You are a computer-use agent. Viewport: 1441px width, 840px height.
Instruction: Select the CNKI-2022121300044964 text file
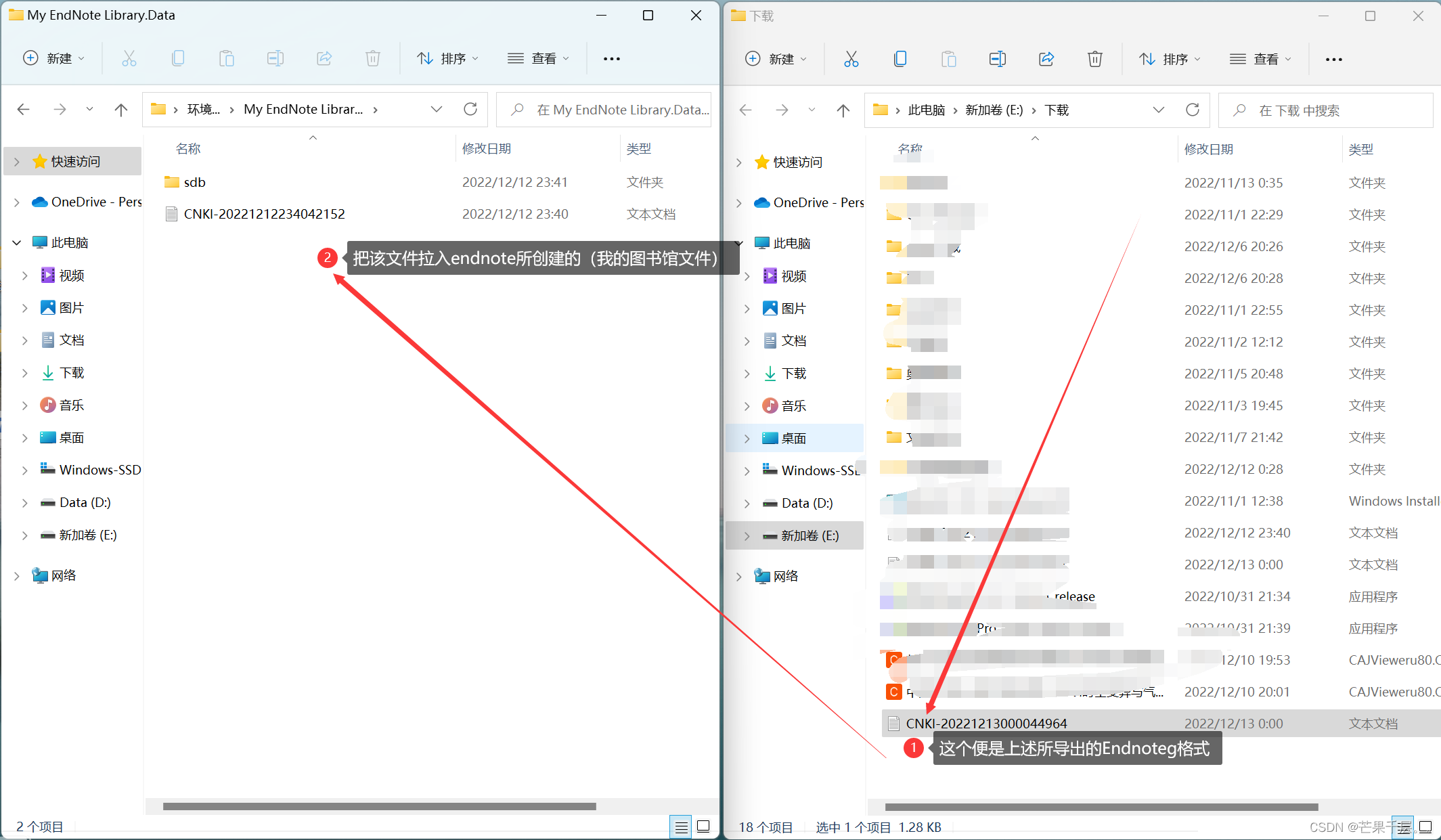[x=986, y=724]
